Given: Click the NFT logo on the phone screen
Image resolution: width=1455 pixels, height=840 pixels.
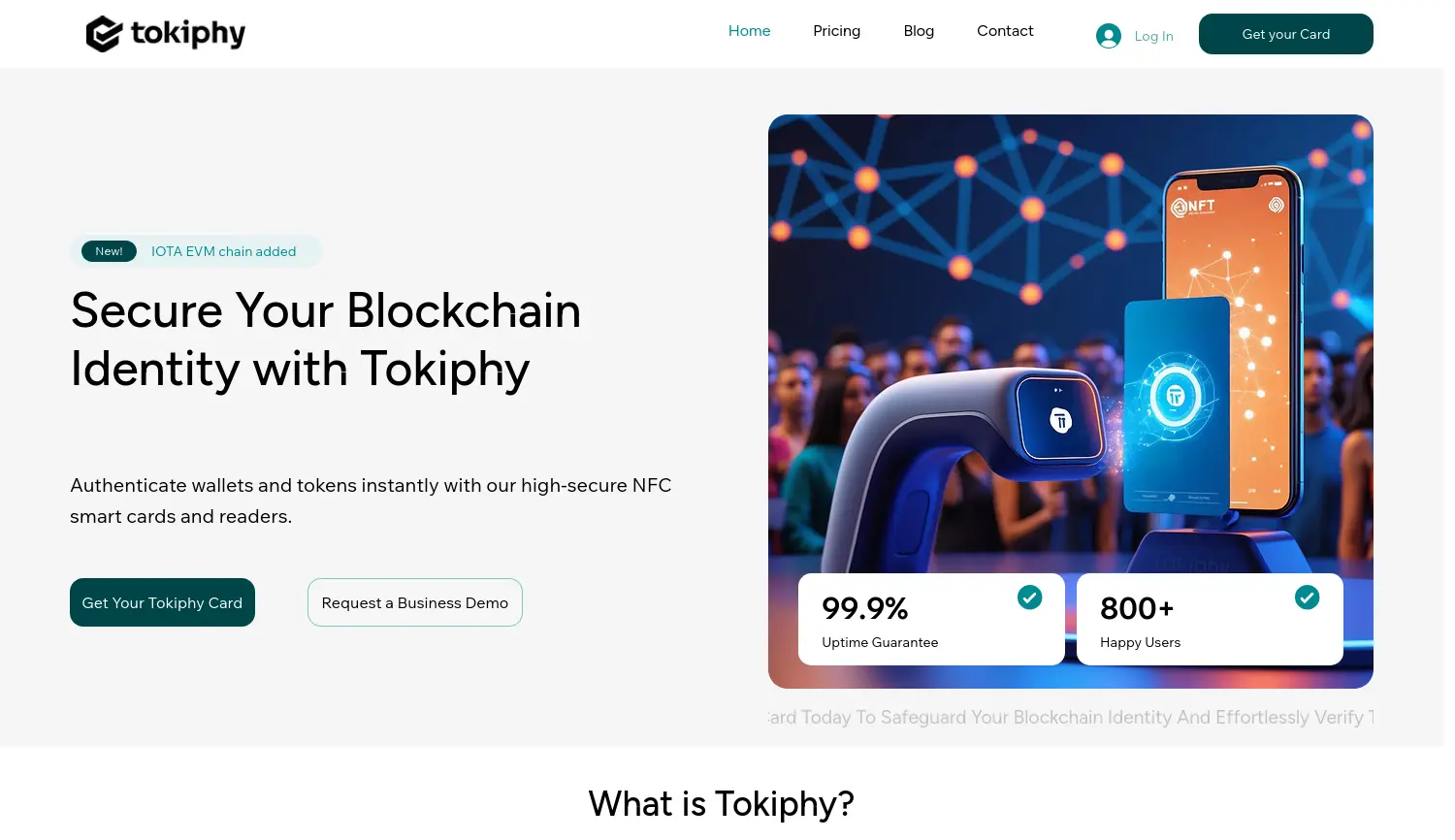Looking at the screenshot, I should pyautogui.click(x=1193, y=207).
